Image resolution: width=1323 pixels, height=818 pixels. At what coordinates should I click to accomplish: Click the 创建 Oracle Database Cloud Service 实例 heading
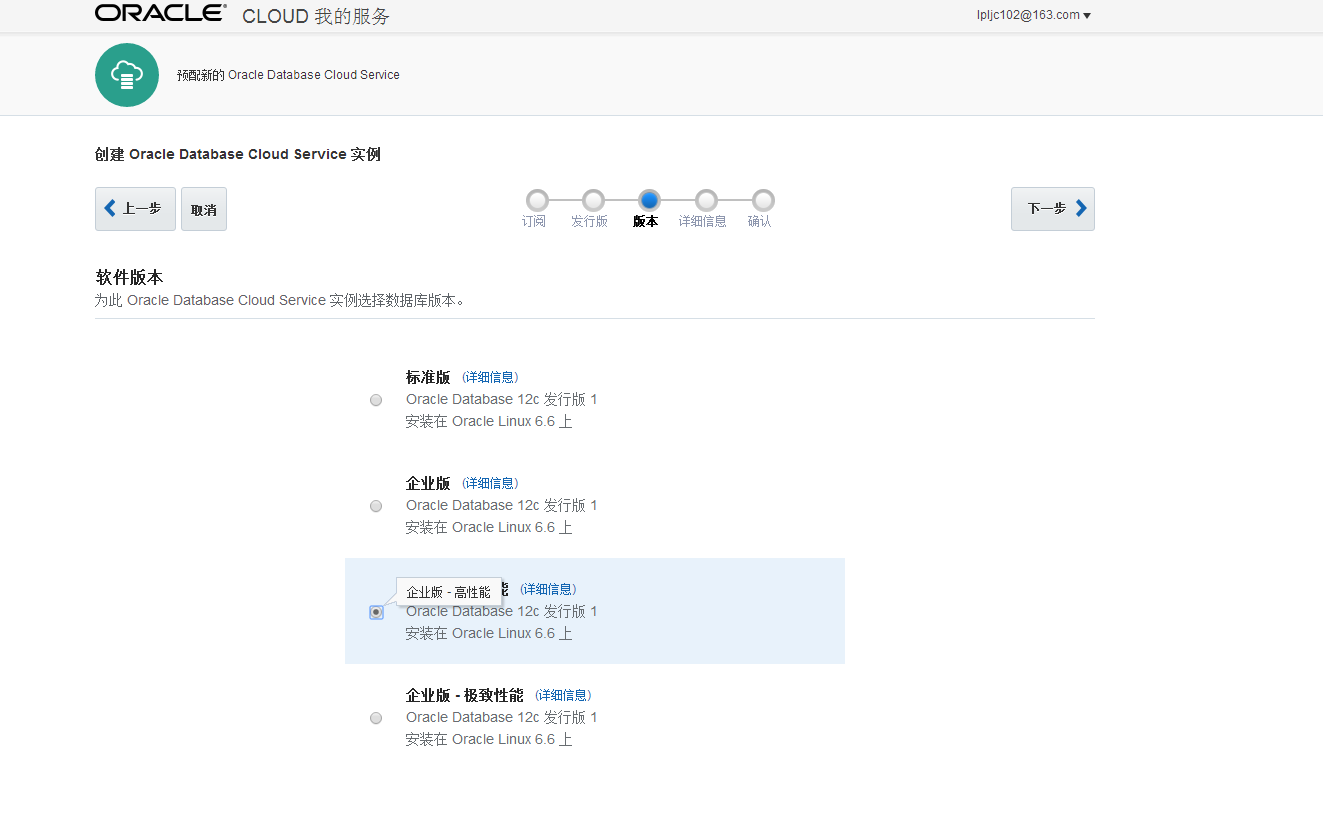[238, 154]
